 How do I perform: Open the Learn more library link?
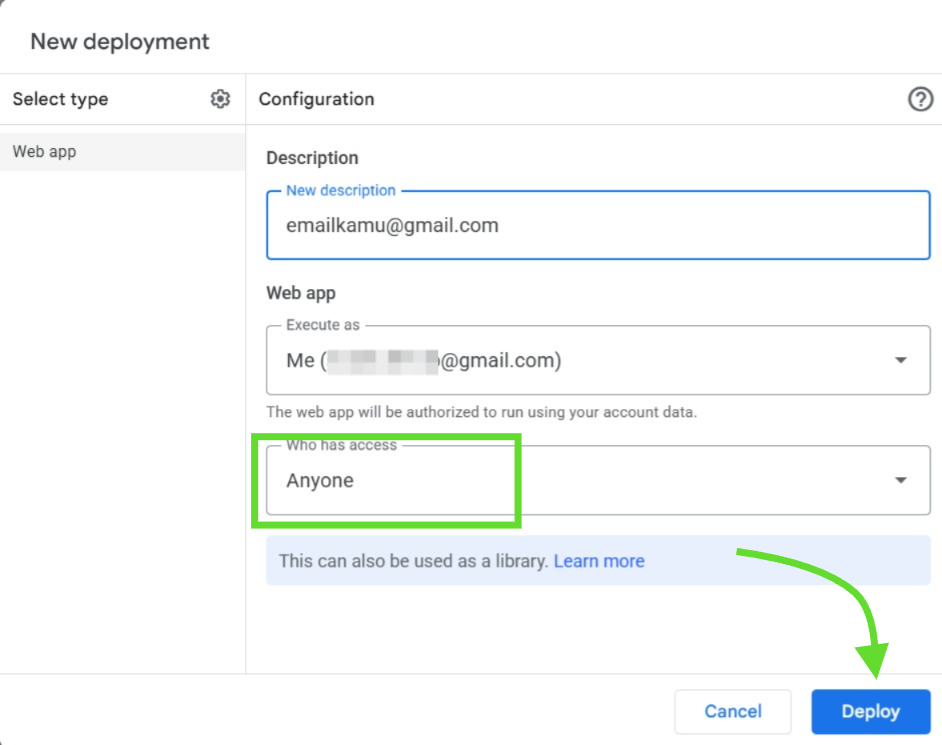point(598,561)
